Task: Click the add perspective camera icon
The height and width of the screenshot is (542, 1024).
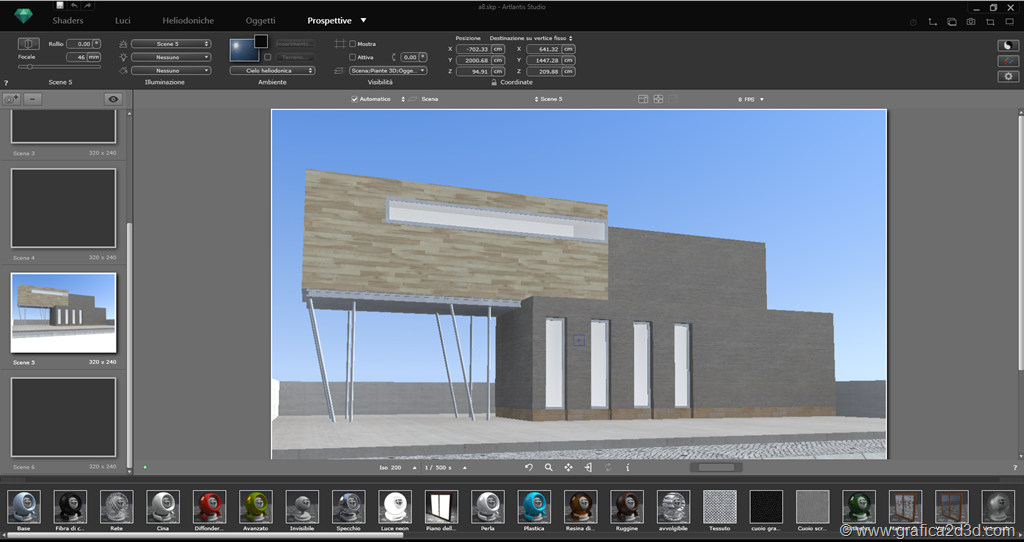Action: (x=12, y=99)
